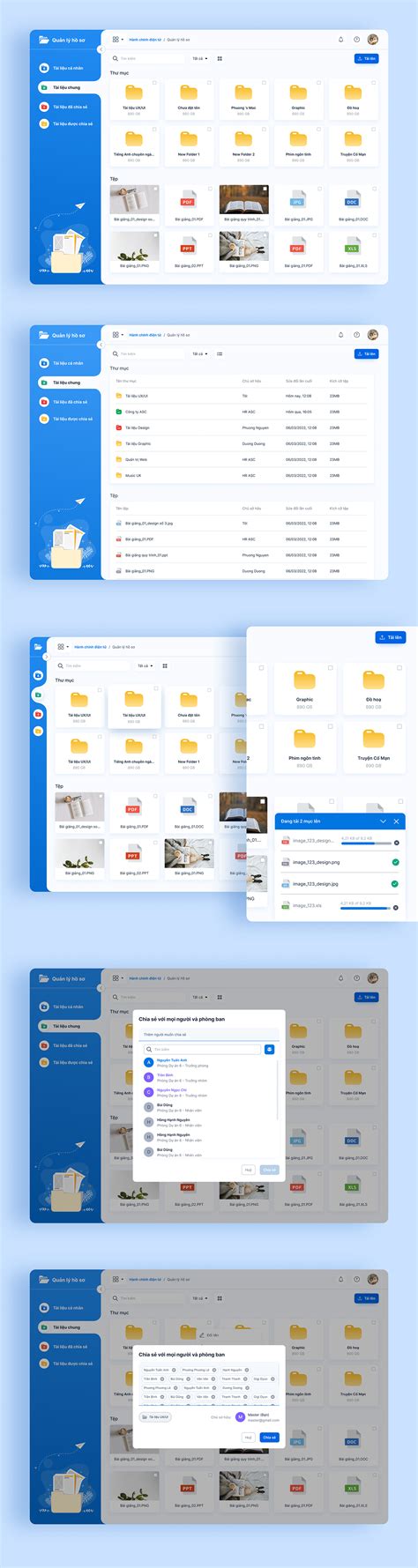Image resolution: width=418 pixels, height=1568 pixels.
Task: Click help icon behind the recipient-chips dialog
Action: click(x=356, y=1279)
